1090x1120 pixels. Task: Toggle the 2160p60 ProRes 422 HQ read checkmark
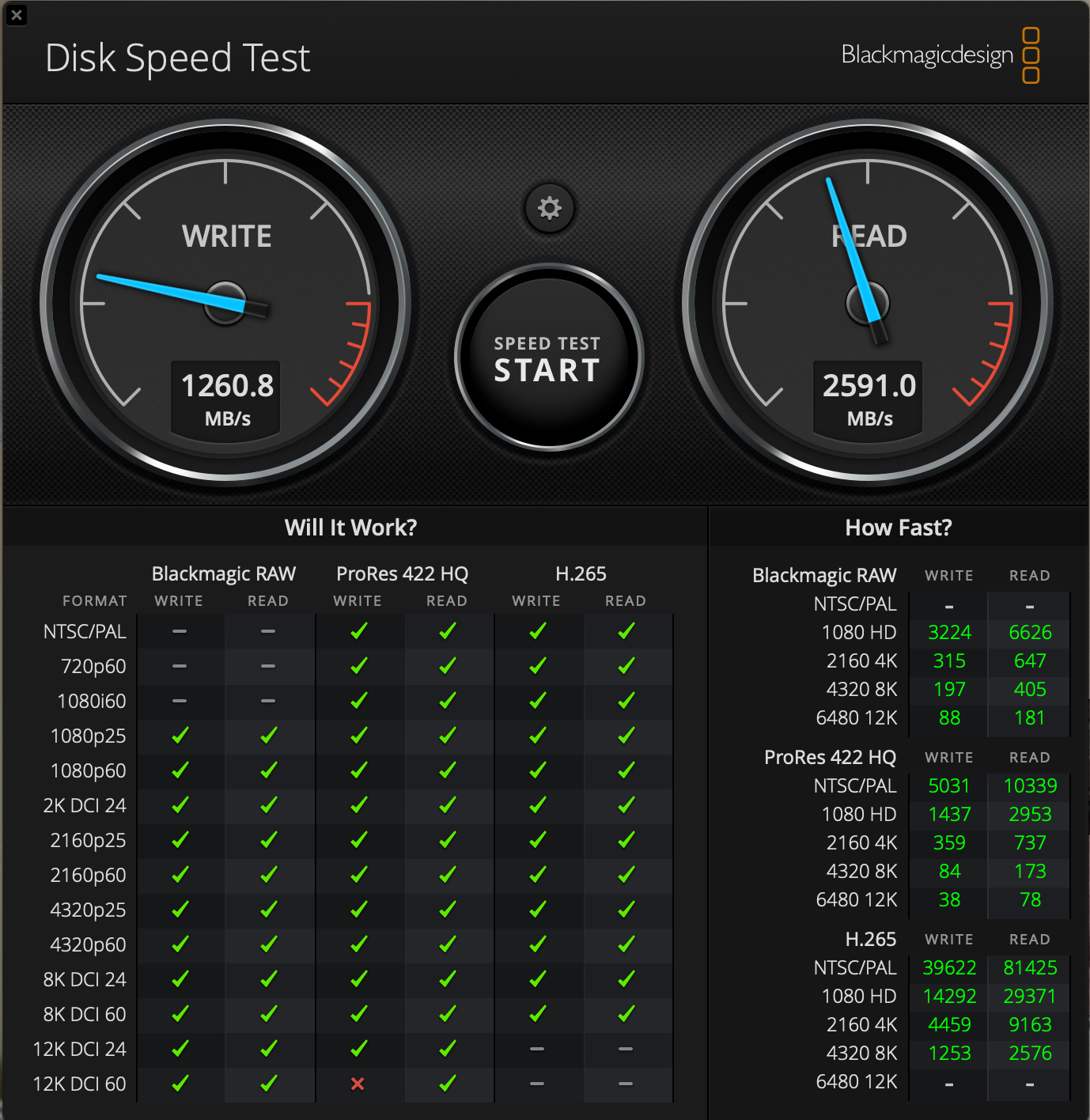pos(448,874)
